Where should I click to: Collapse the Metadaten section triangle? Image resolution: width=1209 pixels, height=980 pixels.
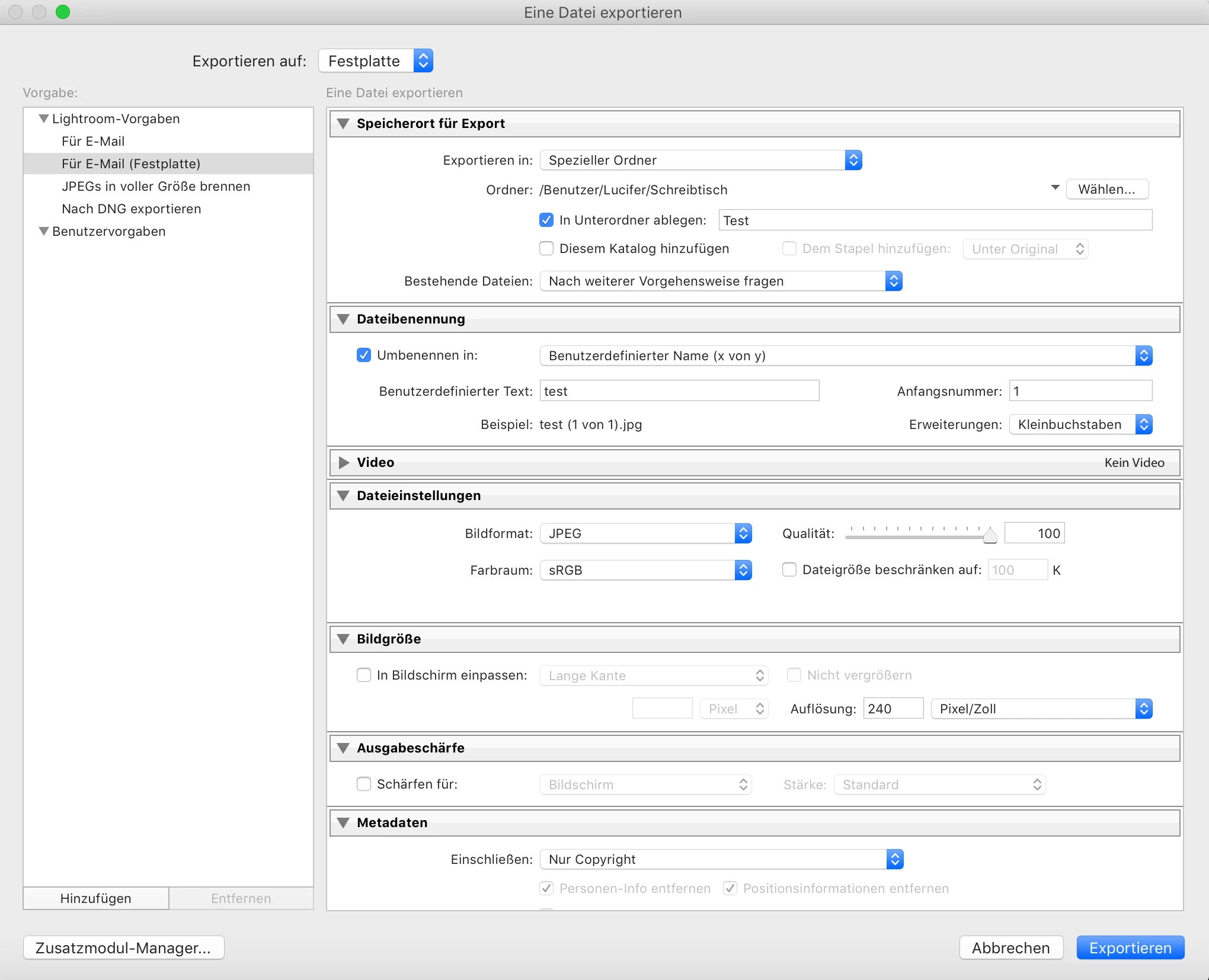pyautogui.click(x=343, y=823)
